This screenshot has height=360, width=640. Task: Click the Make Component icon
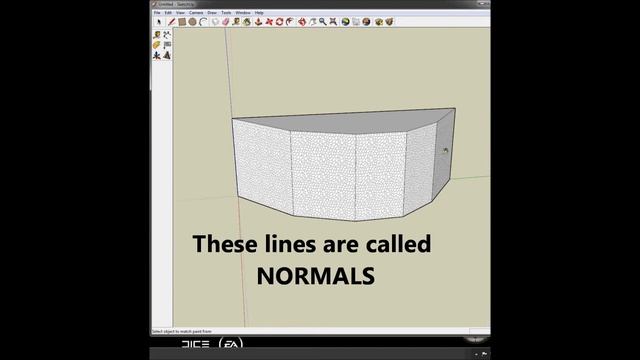click(215, 22)
